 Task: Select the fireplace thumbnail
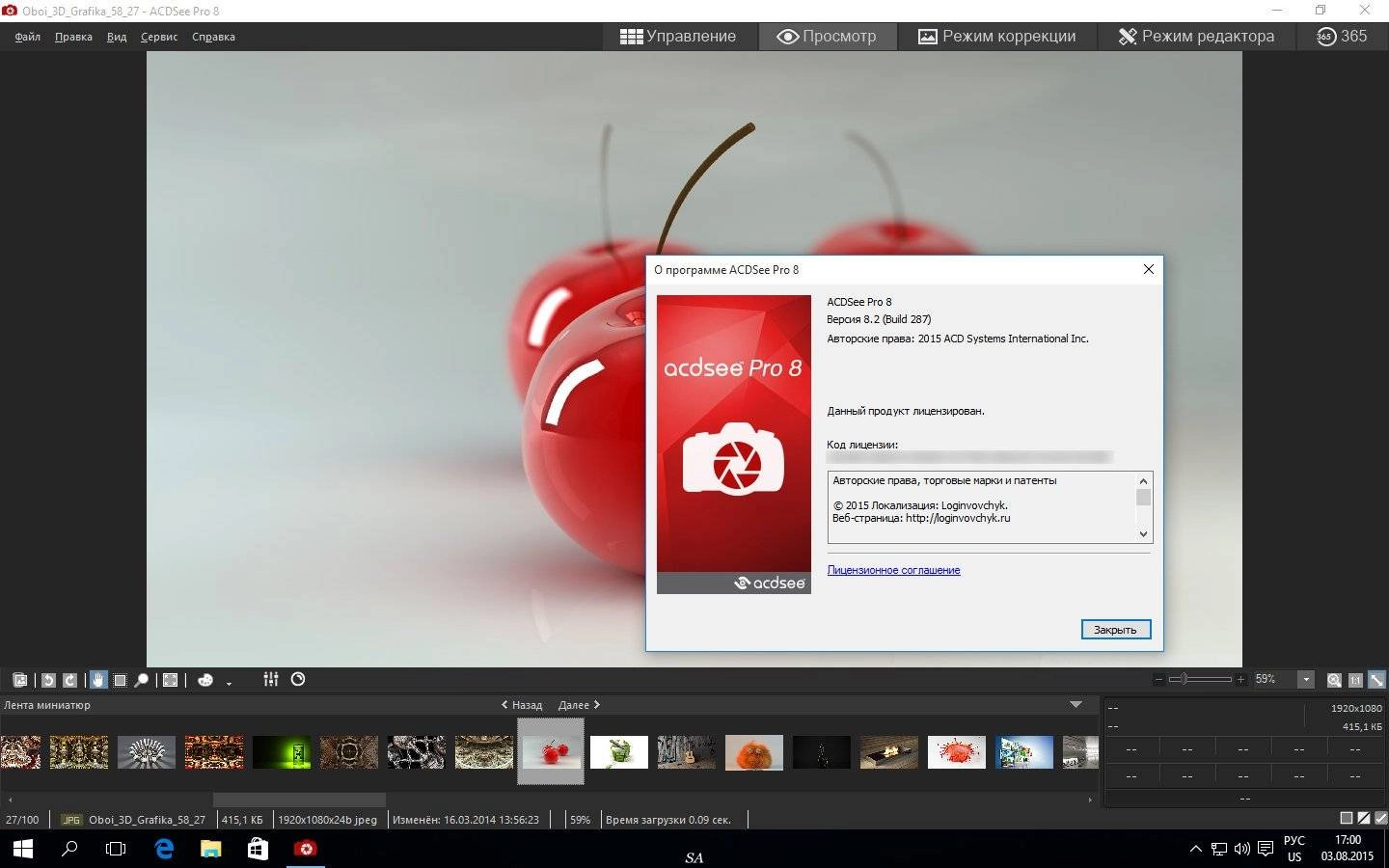pyautogui.click(x=889, y=752)
